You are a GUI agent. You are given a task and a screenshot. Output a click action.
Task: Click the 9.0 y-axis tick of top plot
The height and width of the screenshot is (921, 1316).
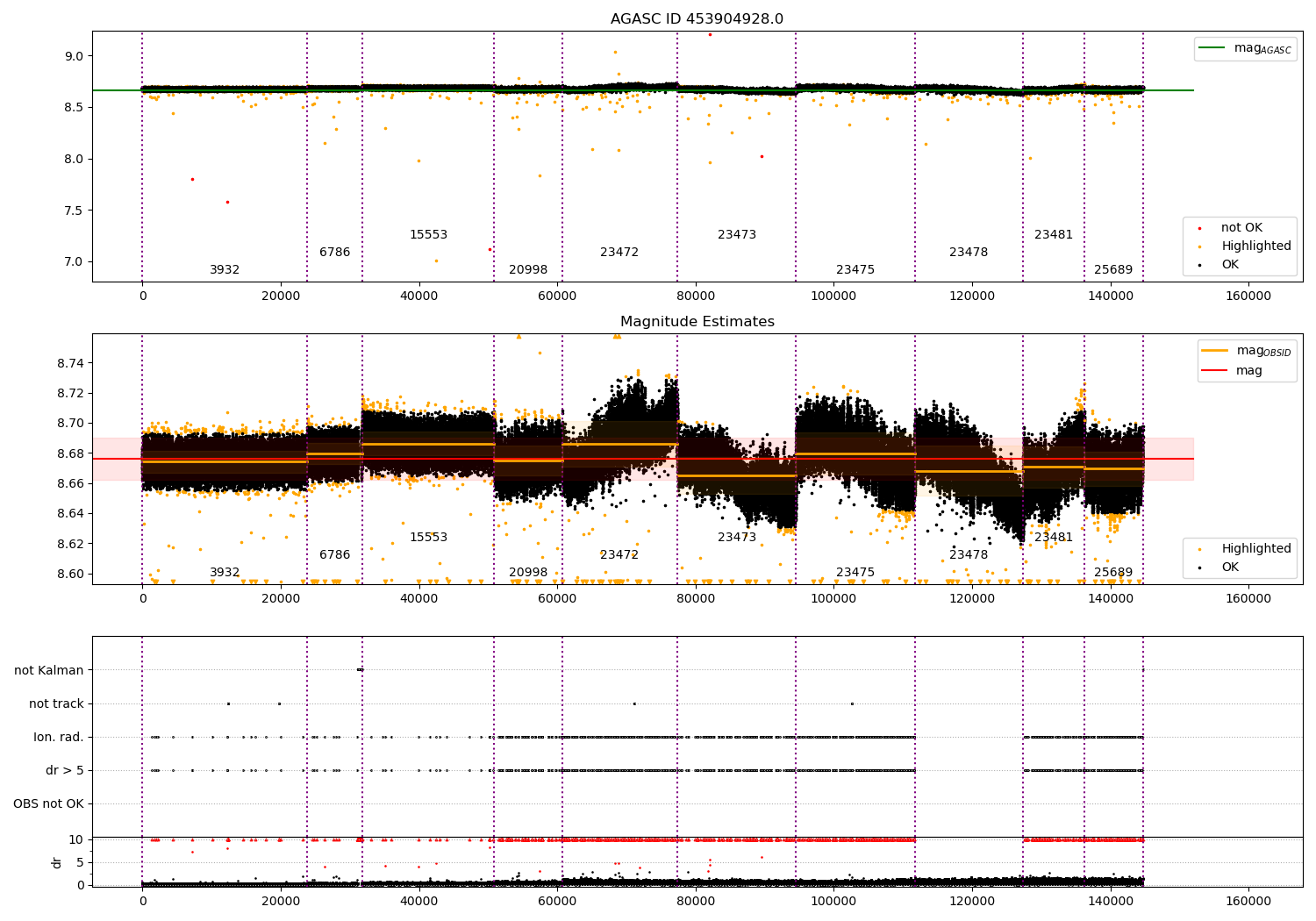[x=74, y=56]
